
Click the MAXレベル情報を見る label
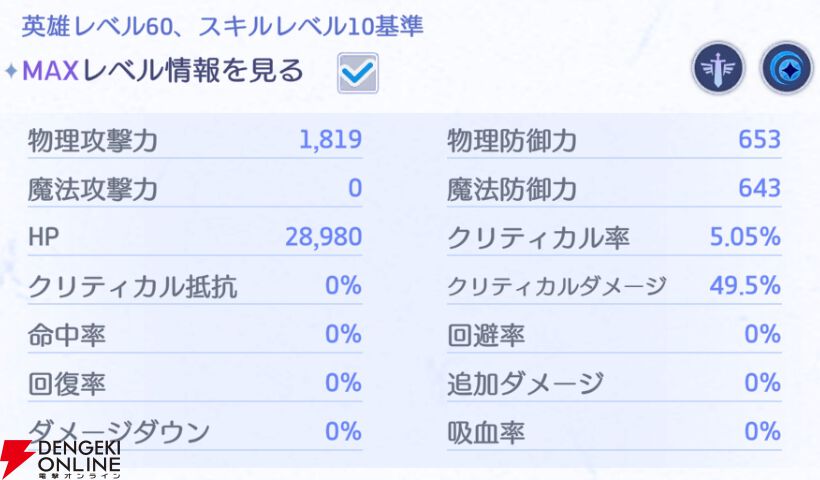[163, 71]
